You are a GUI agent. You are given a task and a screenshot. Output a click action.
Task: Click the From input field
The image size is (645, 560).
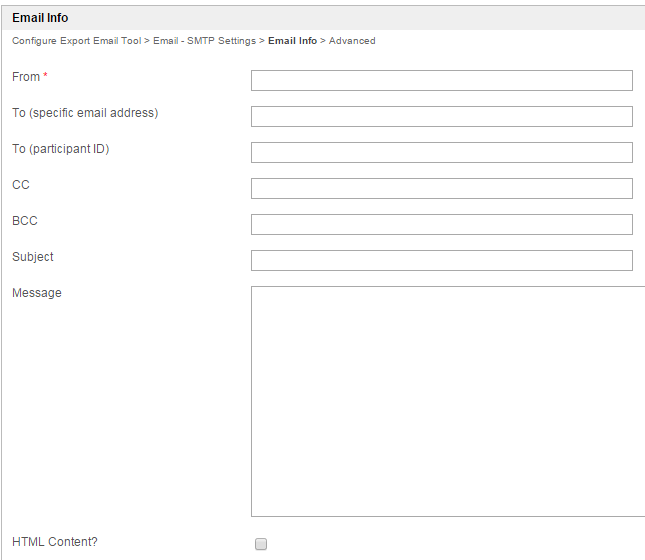click(x=441, y=81)
